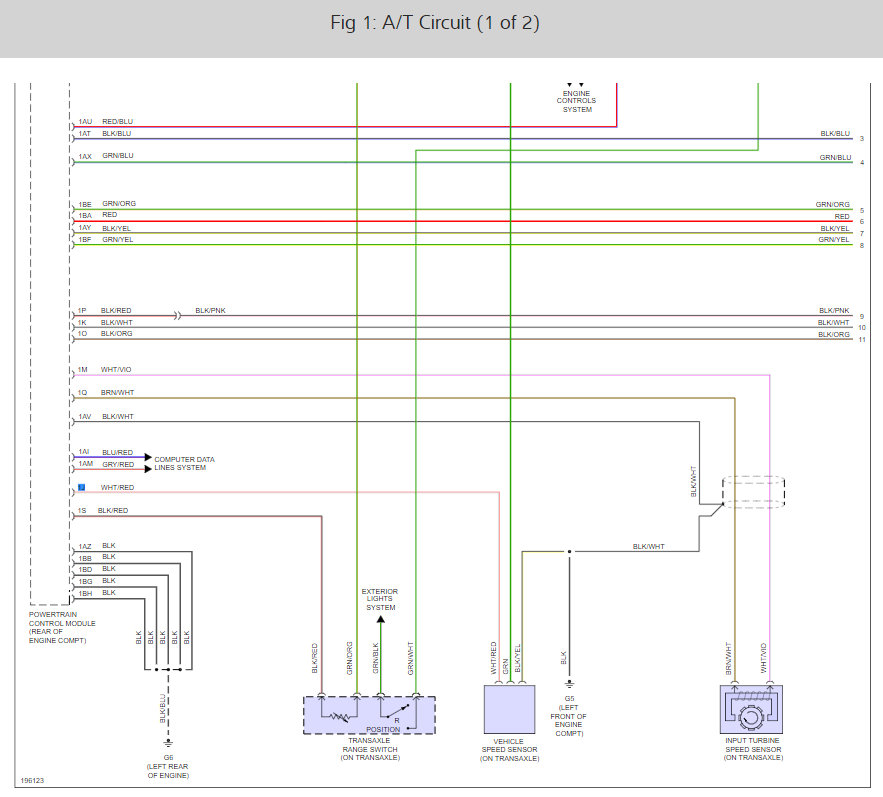Click the vertical BLK/BLU label above G6

(x=163, y=708)
